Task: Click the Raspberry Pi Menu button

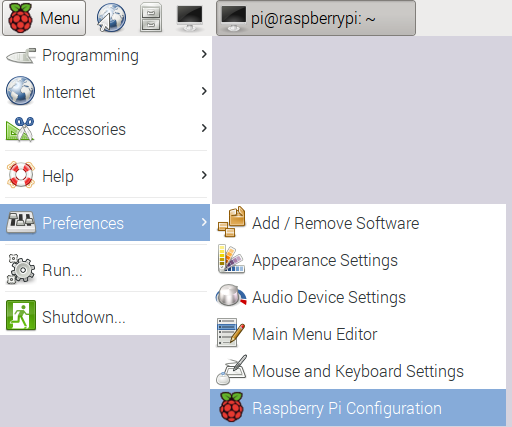Action: (44, 18)
